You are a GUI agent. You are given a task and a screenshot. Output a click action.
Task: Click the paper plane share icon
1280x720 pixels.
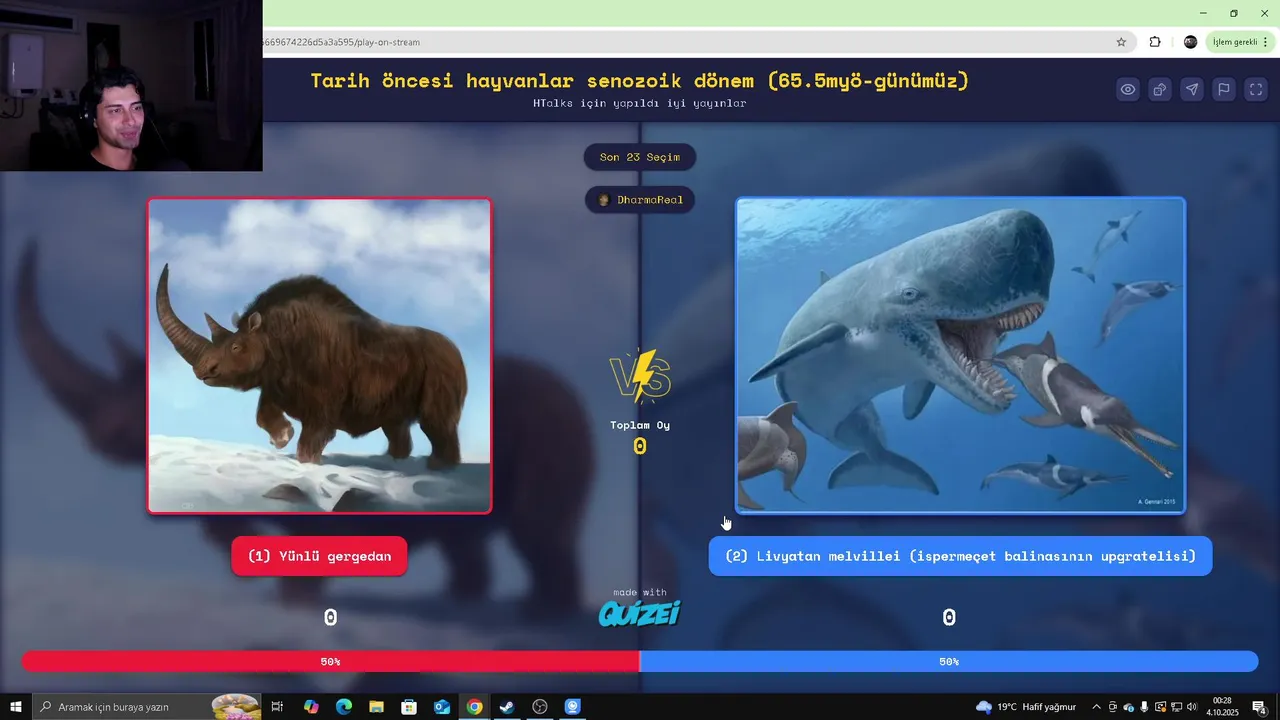pyautogui.click(x=1192, y=89)
